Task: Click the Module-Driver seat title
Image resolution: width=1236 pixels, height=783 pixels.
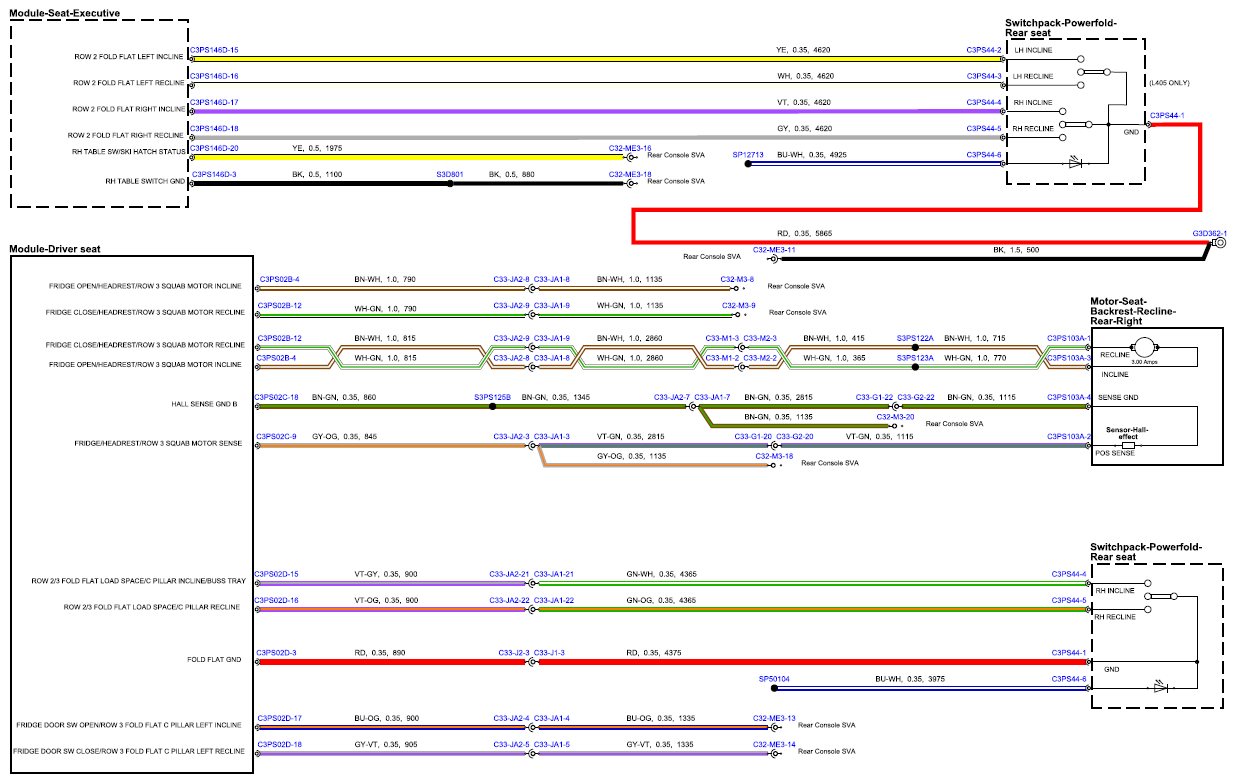Action: click(54, 248)
